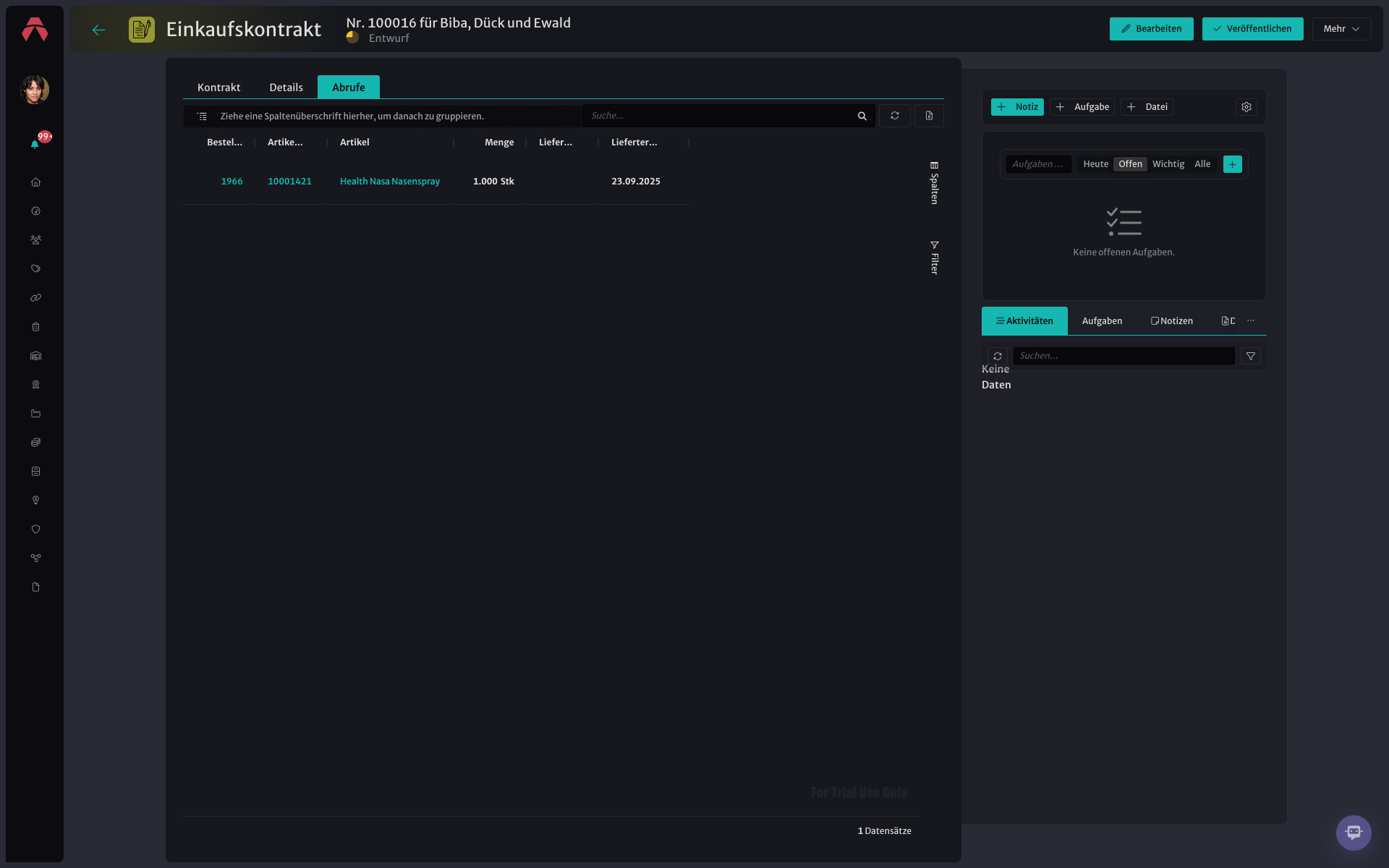
Task: Open order number 1966 link
Action: point(231,182)
